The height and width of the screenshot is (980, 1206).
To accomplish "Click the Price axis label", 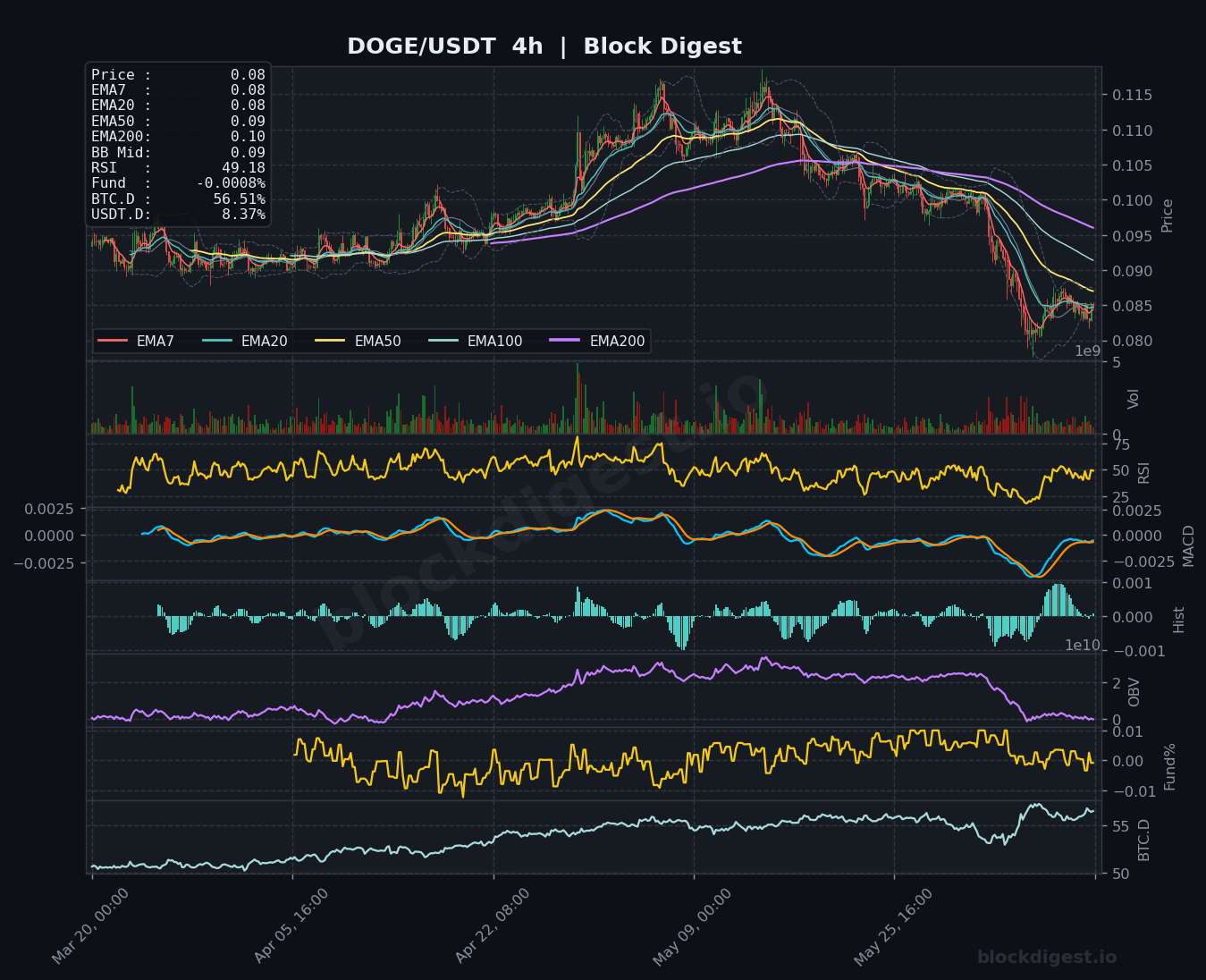I will (1168, 215).
